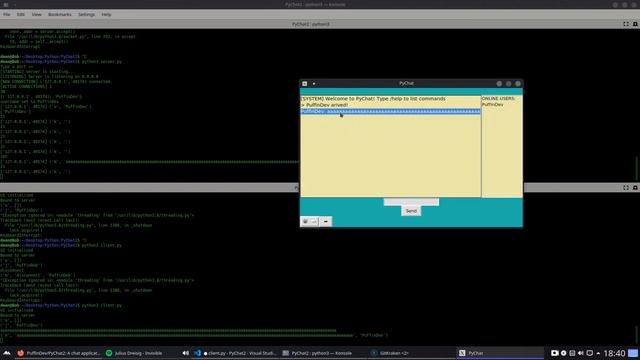Click the ONLINE USERS heading
This screenshot has height=360, width=640.
pyautogui.click(x=498, y=98)
